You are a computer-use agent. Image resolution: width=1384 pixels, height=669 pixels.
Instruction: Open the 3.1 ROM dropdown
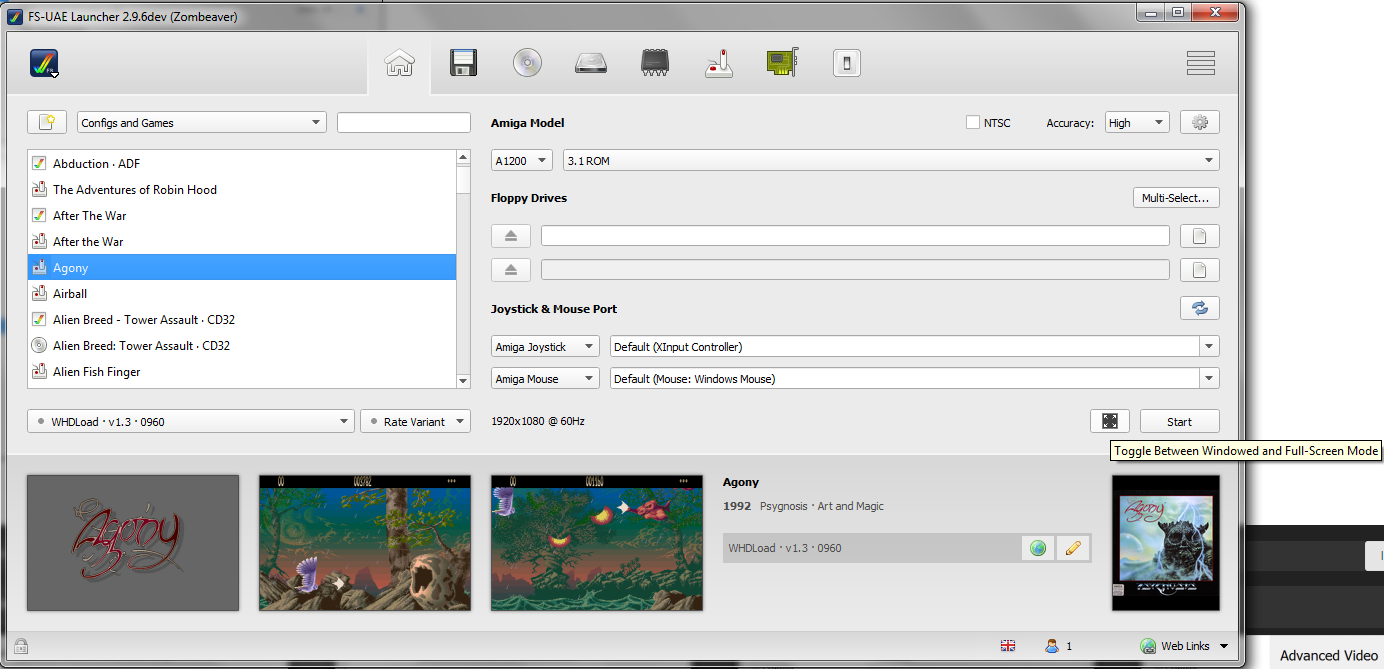click(891, 160)
